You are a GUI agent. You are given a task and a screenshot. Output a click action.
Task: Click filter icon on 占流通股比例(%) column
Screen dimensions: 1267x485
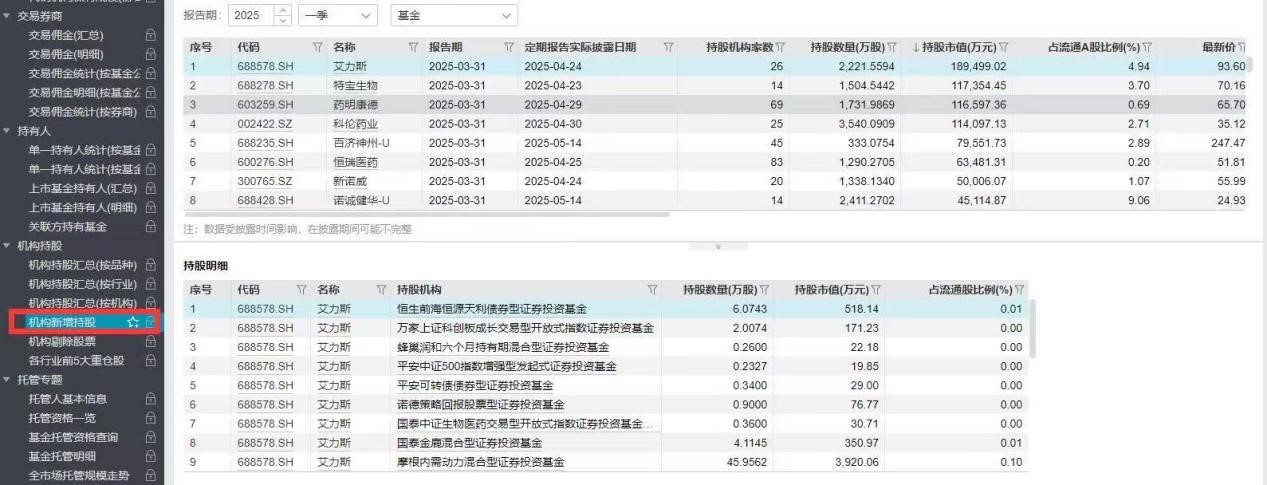[x=1021, y=290]
